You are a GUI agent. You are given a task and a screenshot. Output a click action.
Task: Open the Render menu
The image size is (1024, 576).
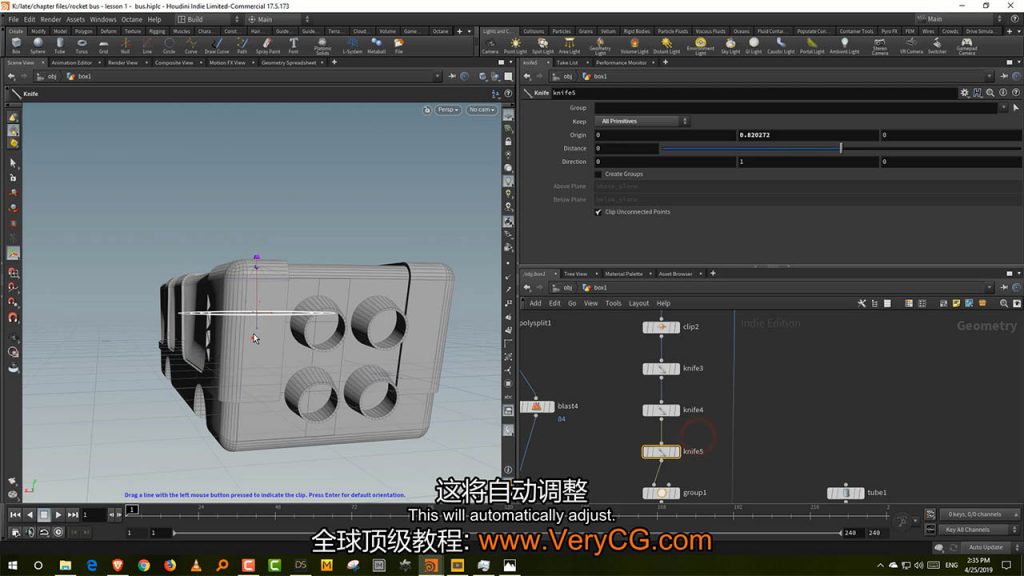[x=50, y=20]
